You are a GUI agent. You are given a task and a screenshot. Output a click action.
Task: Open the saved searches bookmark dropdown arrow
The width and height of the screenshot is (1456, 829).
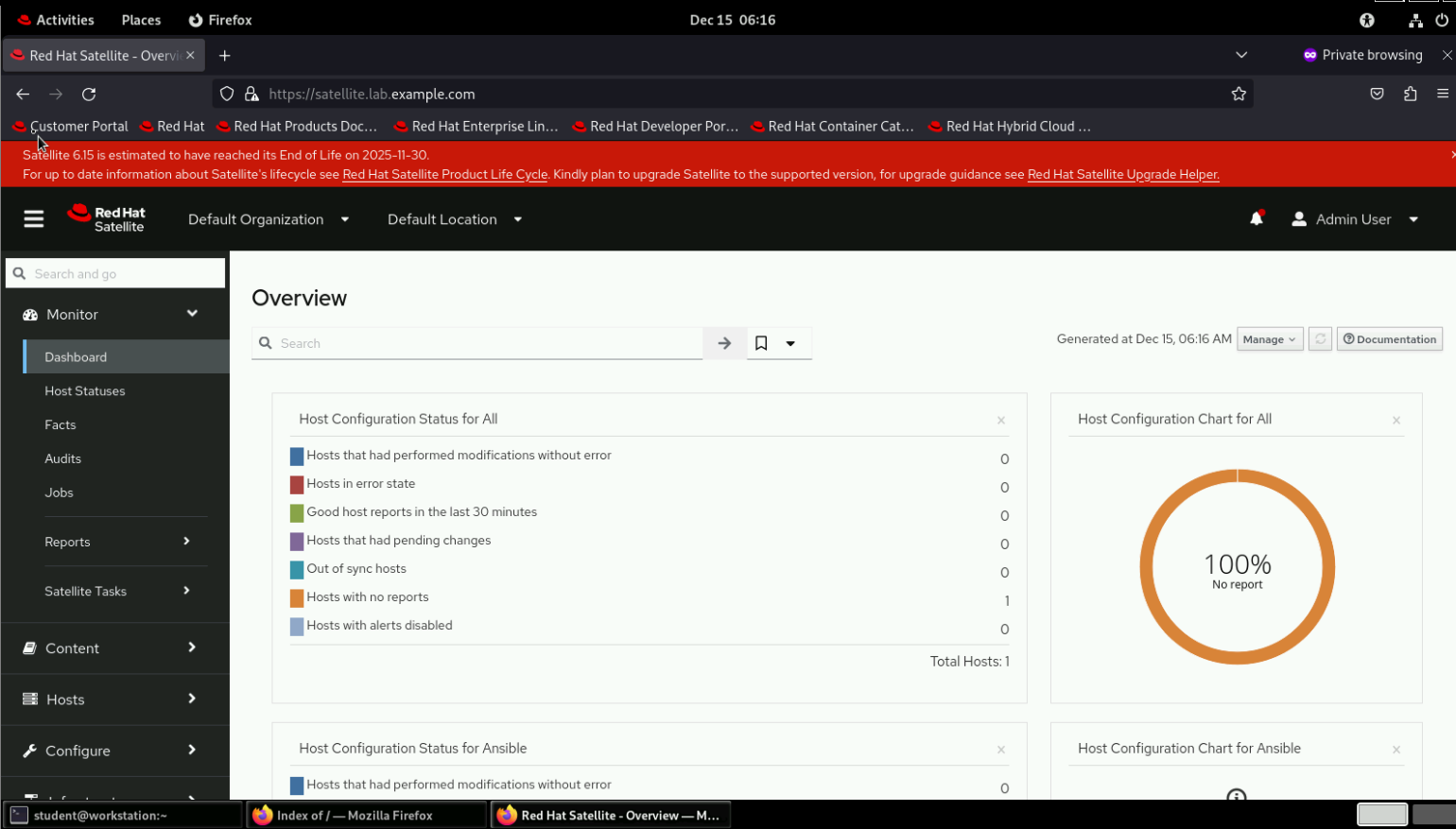pyautogui.click(x=790, y=343)
